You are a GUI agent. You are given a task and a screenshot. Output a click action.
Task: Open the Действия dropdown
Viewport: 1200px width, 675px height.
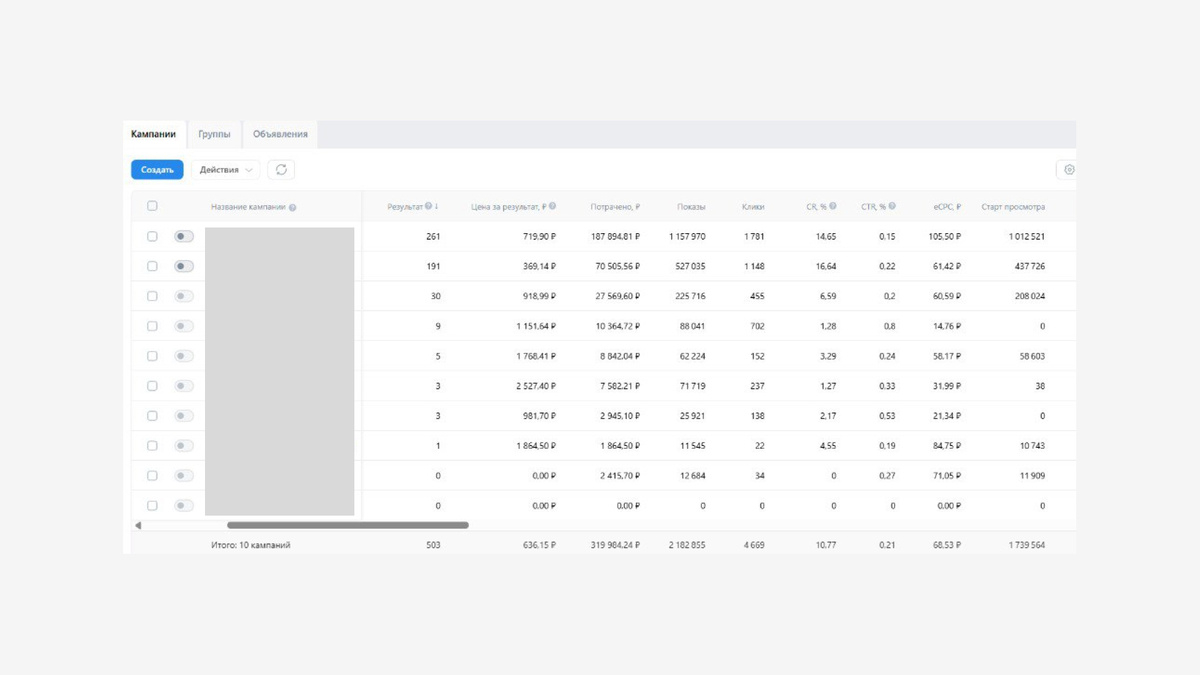pos(225,170)
